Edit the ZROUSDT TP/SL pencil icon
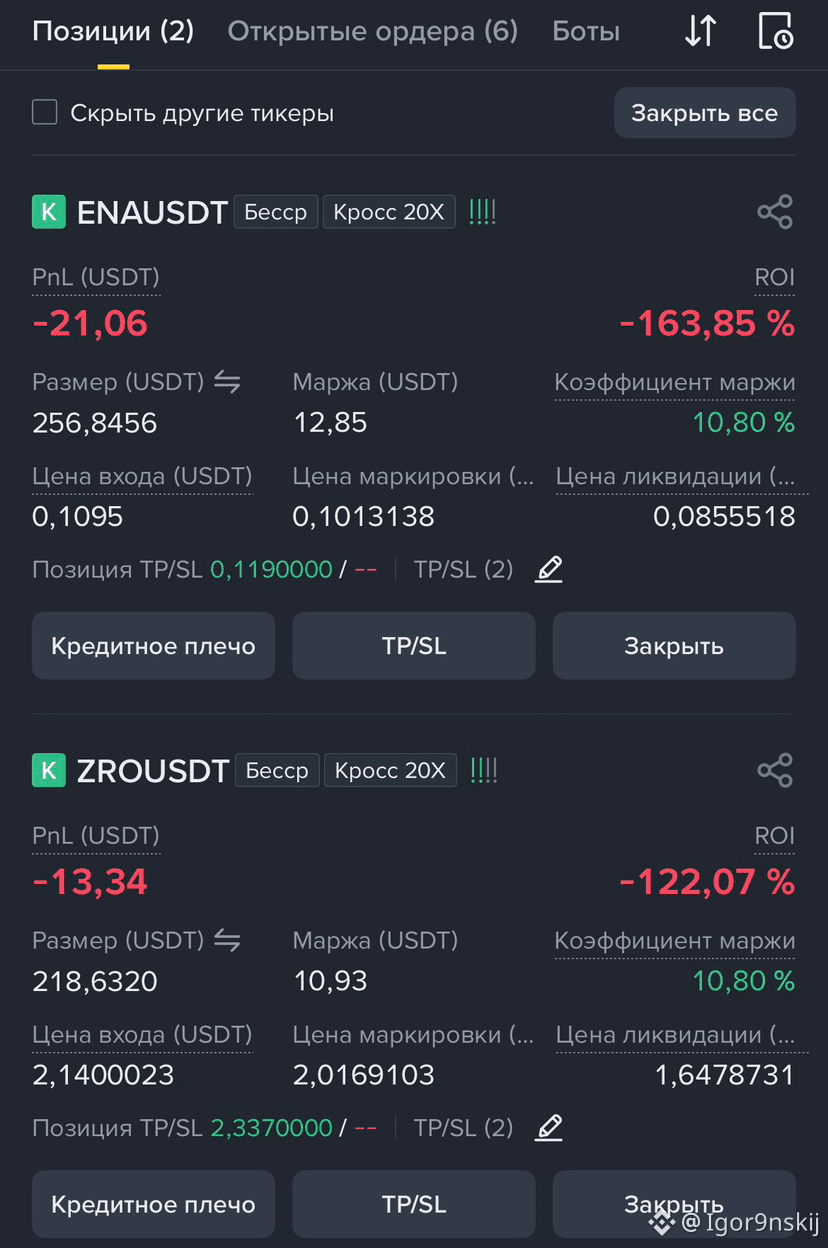The height and width of the screenshot is (1248, 828). click(549, 1128)
